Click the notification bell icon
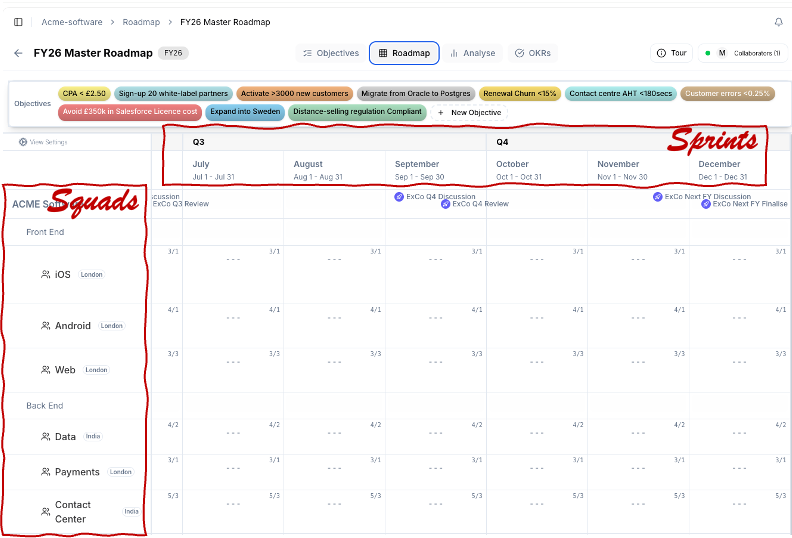The width and height of the screenshot is (792, 538). point(778,22)
